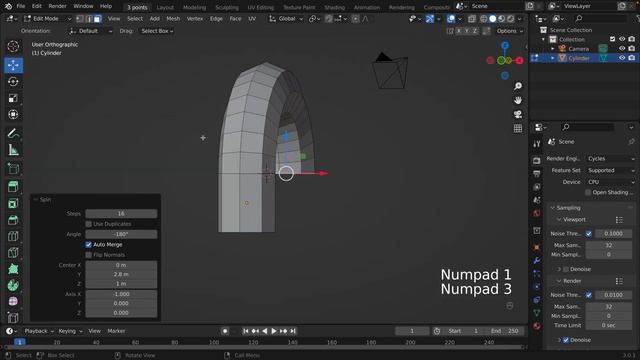
Task: Select the Transform tool
Action: [13, 114]
